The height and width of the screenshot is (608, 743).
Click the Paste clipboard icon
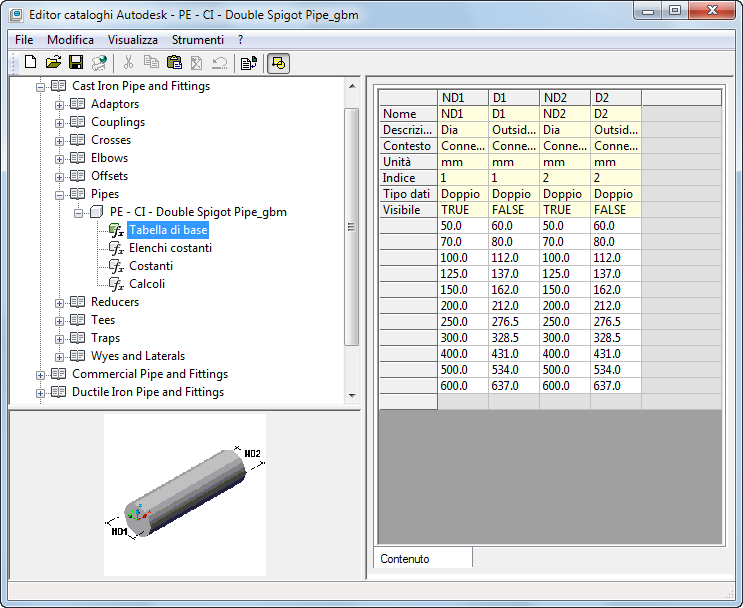pos(174,63)
